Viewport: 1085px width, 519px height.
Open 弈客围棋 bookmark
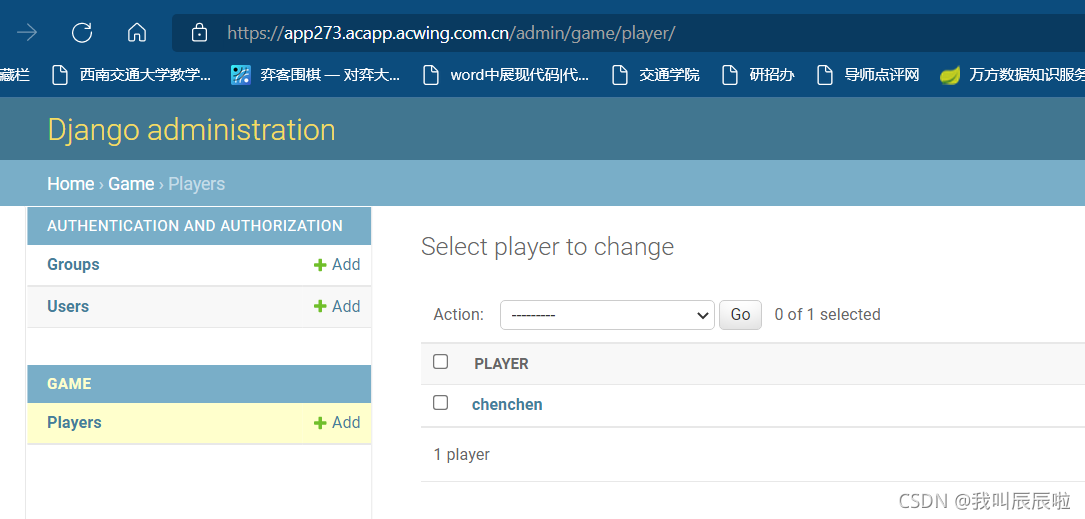click(316, 75)
